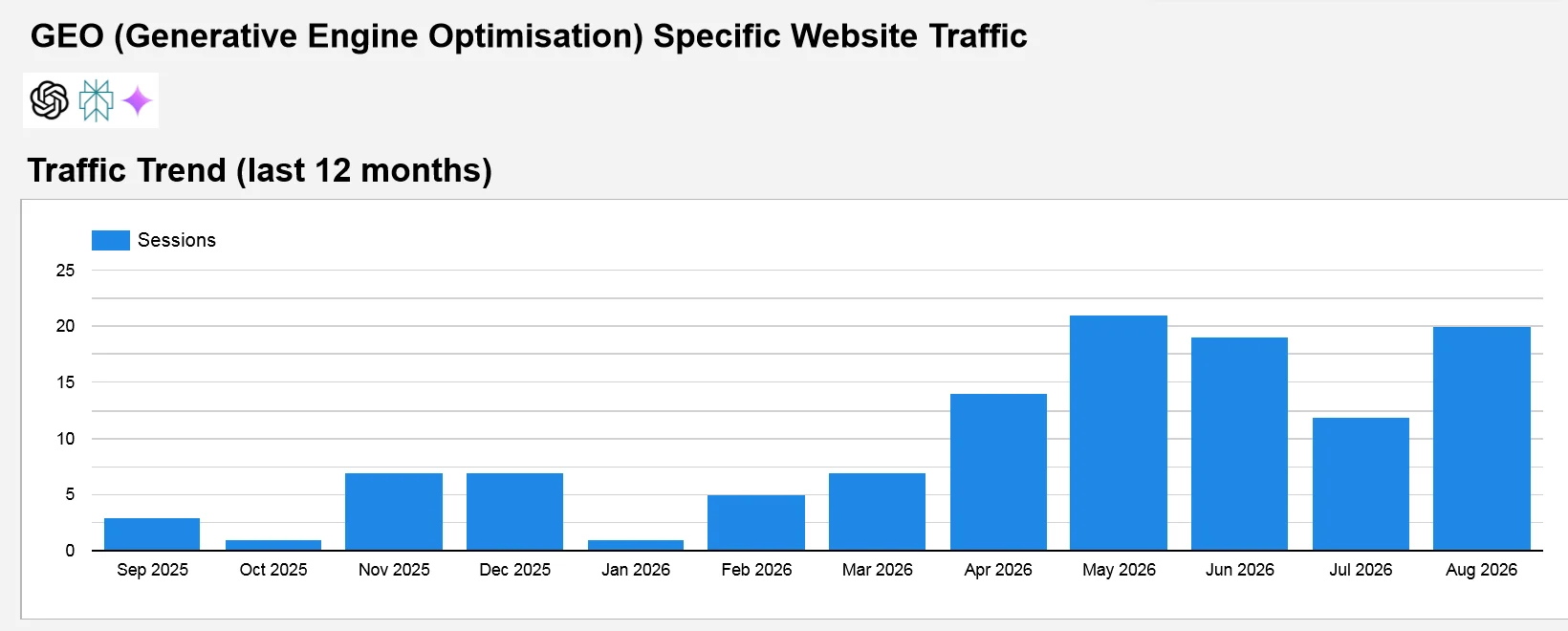Select the Apr 2026 sessions bar
The image size is (1568, 631).
pyautogui.click(x=998, y=472)
